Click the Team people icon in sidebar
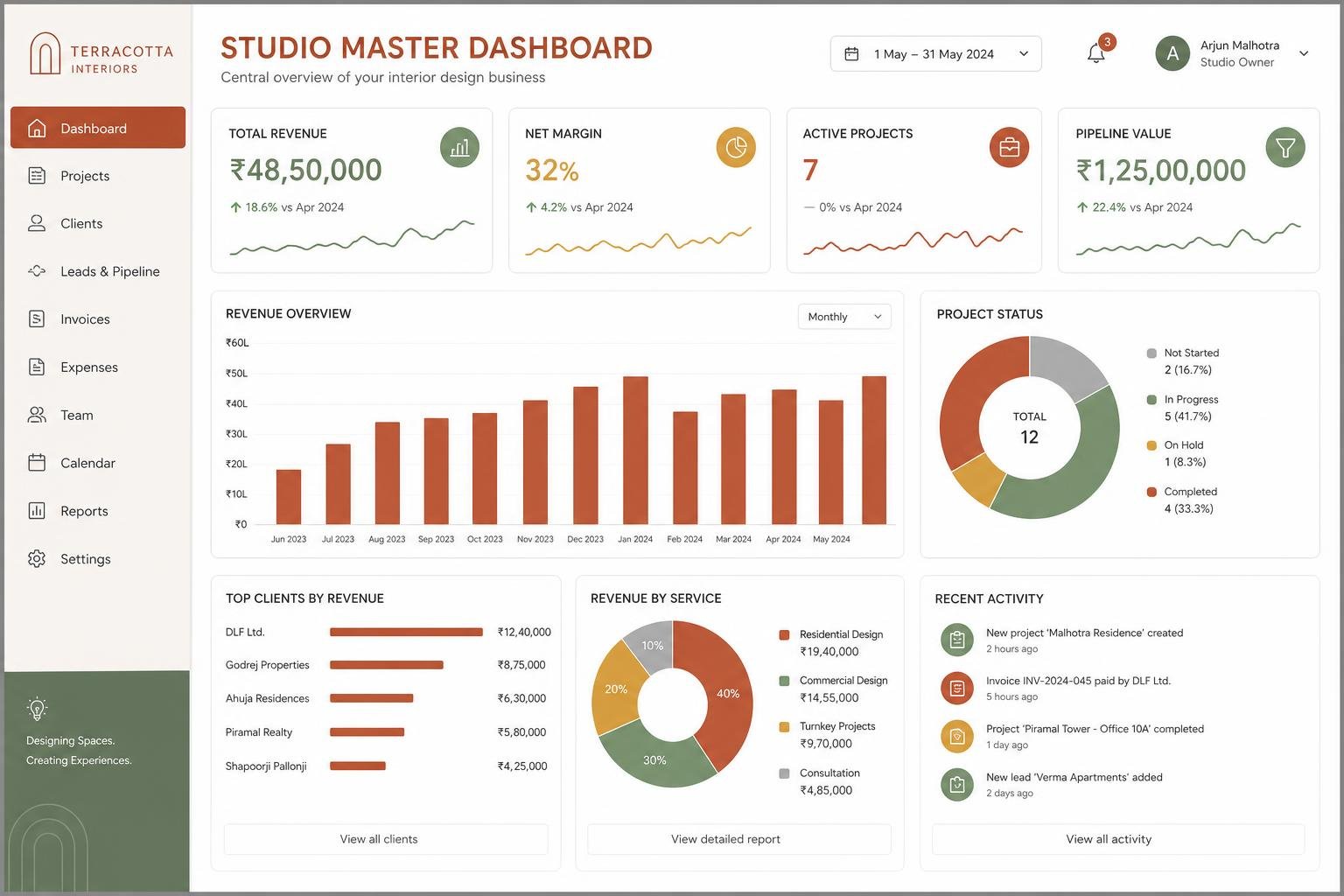1344x896 pixels. click(x=37, y=415)
